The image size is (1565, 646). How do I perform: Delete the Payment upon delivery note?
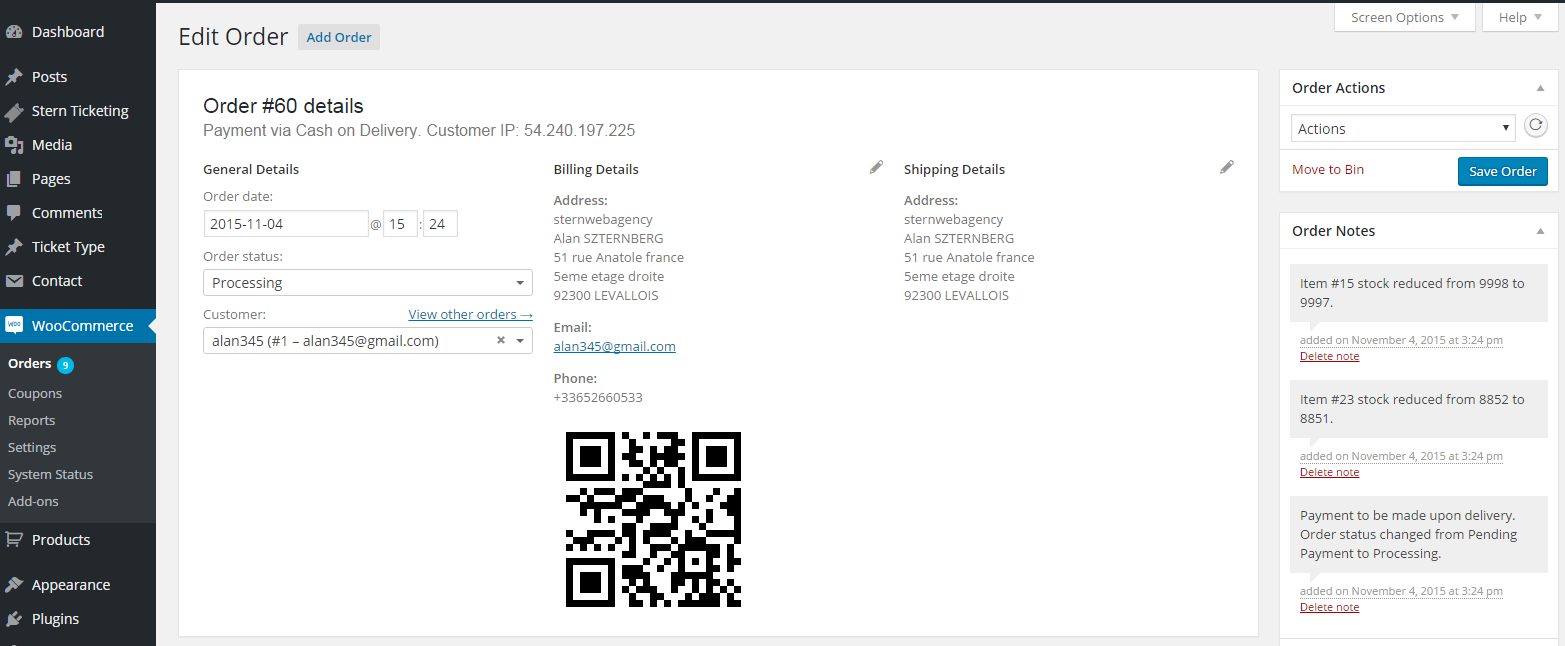tap(1329, 607)
